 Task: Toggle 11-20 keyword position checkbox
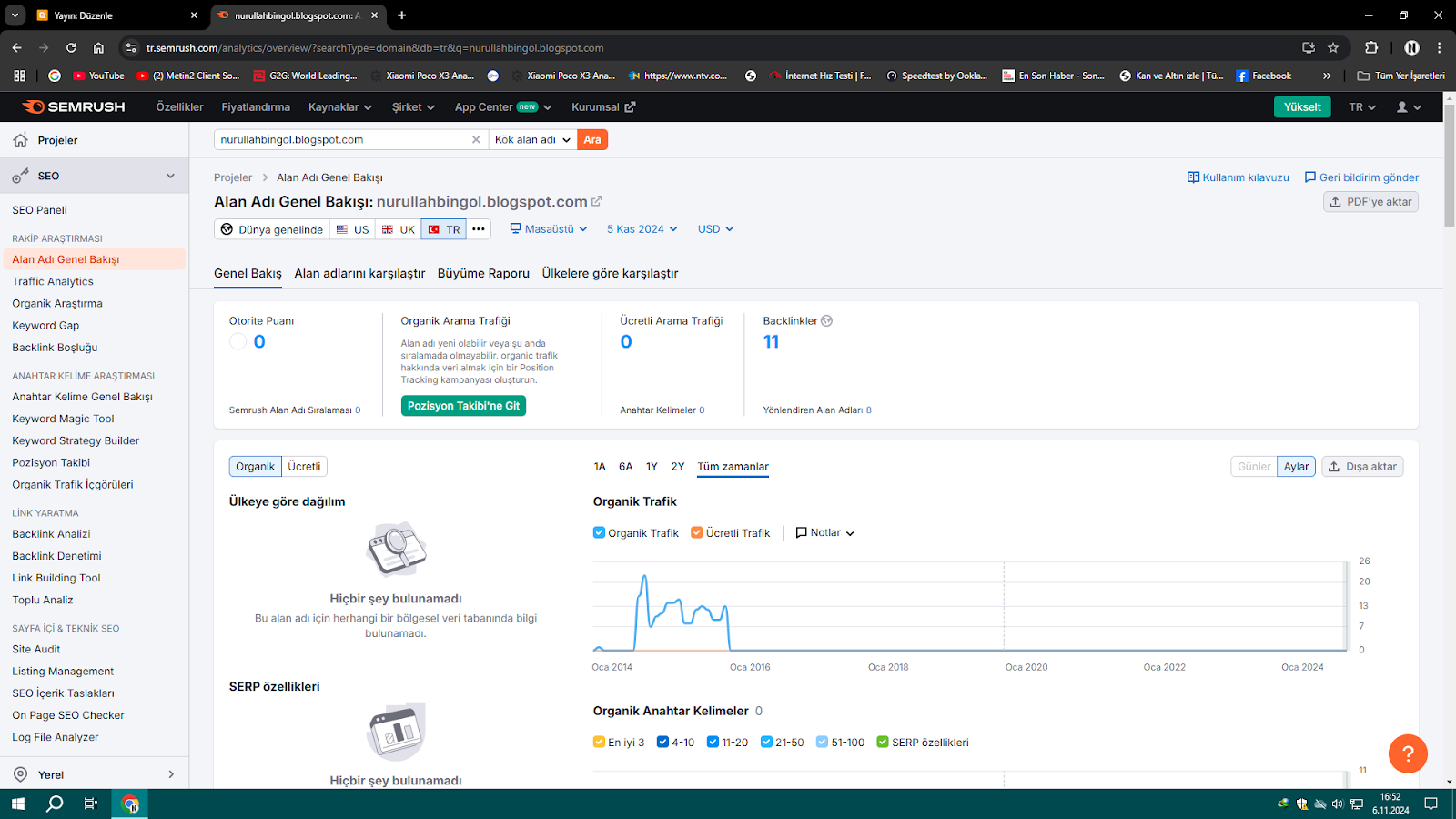click(713, 742)
